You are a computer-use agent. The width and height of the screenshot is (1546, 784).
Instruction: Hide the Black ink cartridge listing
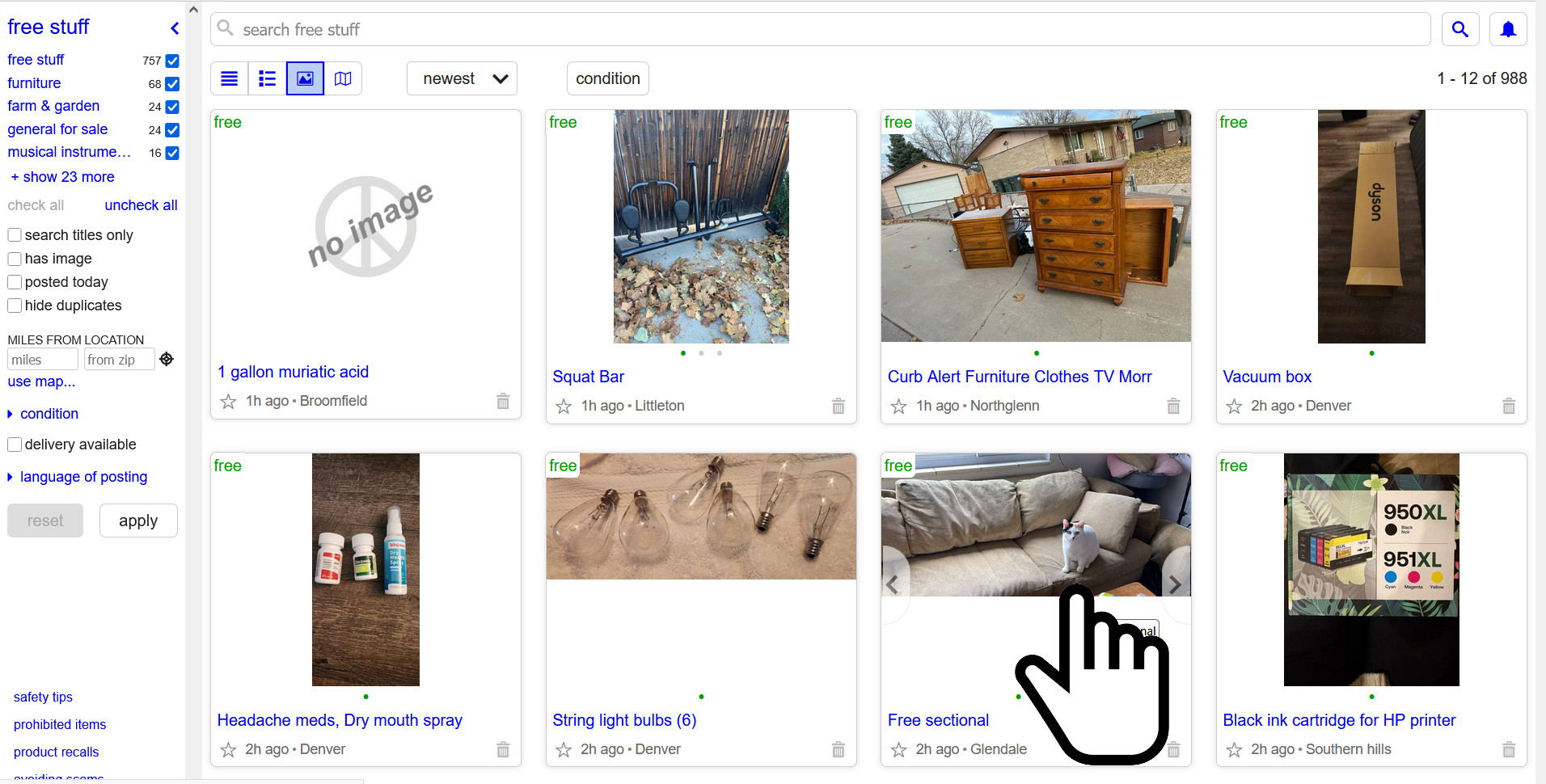pyautogui.click(x=1509, y=749)
